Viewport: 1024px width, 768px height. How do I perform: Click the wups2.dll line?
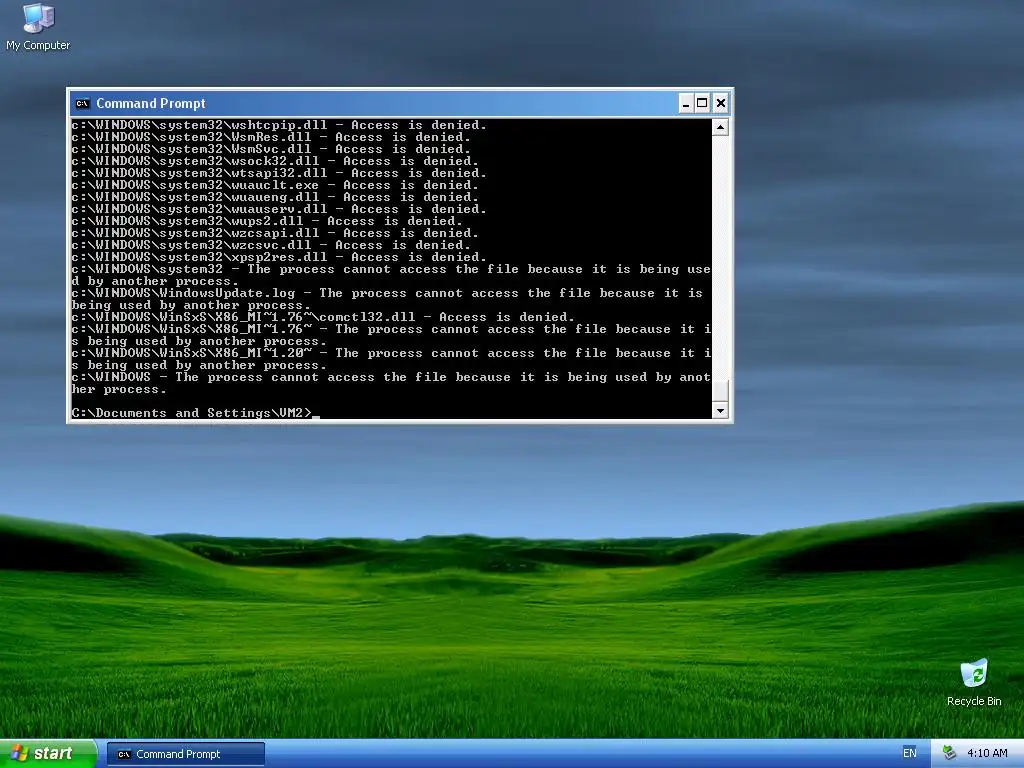[x=267, y=221]
